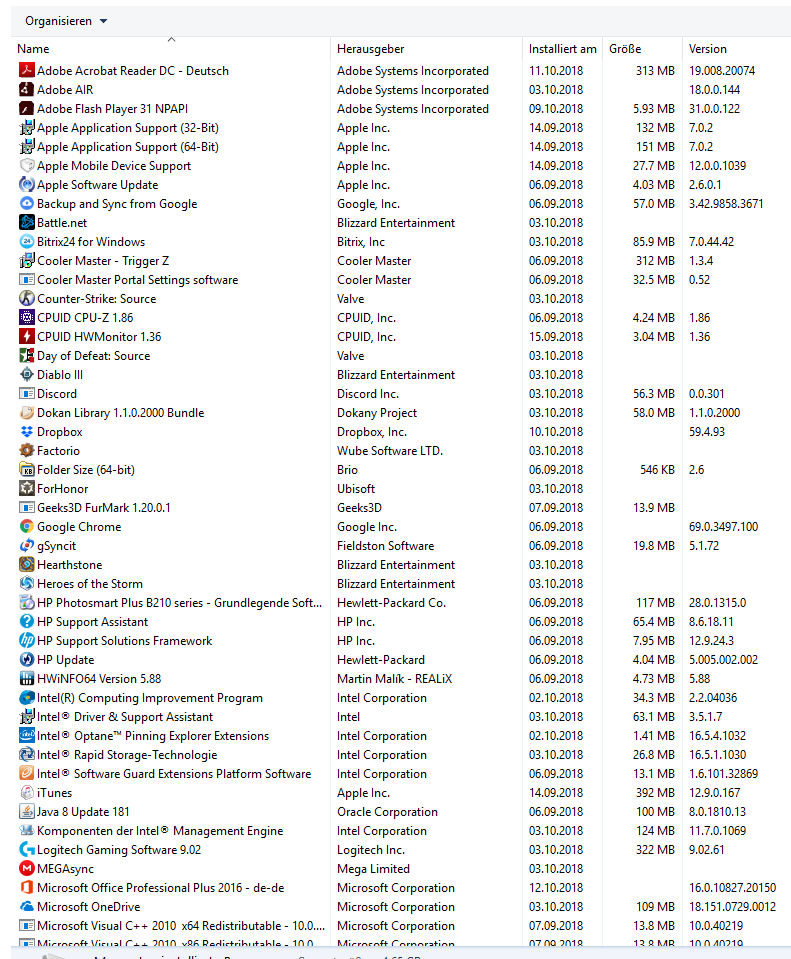The image size is (791, 959).
Task: Sort the list by Name column header
Action: 170,49
